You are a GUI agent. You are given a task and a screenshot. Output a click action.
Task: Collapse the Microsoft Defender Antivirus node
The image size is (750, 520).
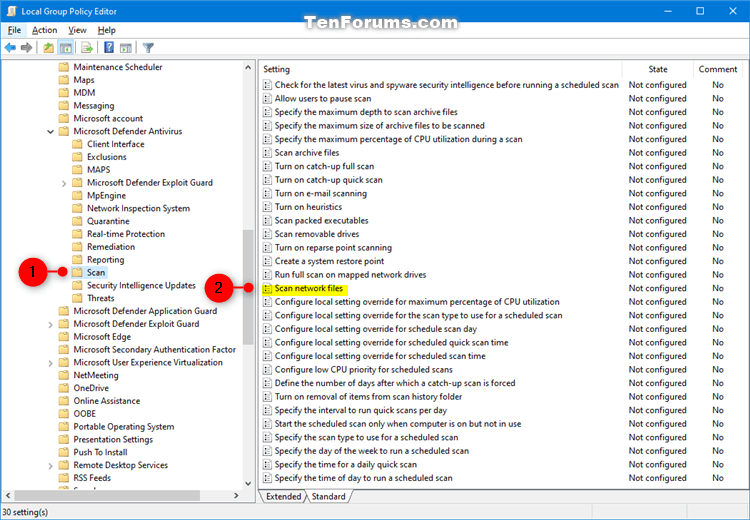50,132
